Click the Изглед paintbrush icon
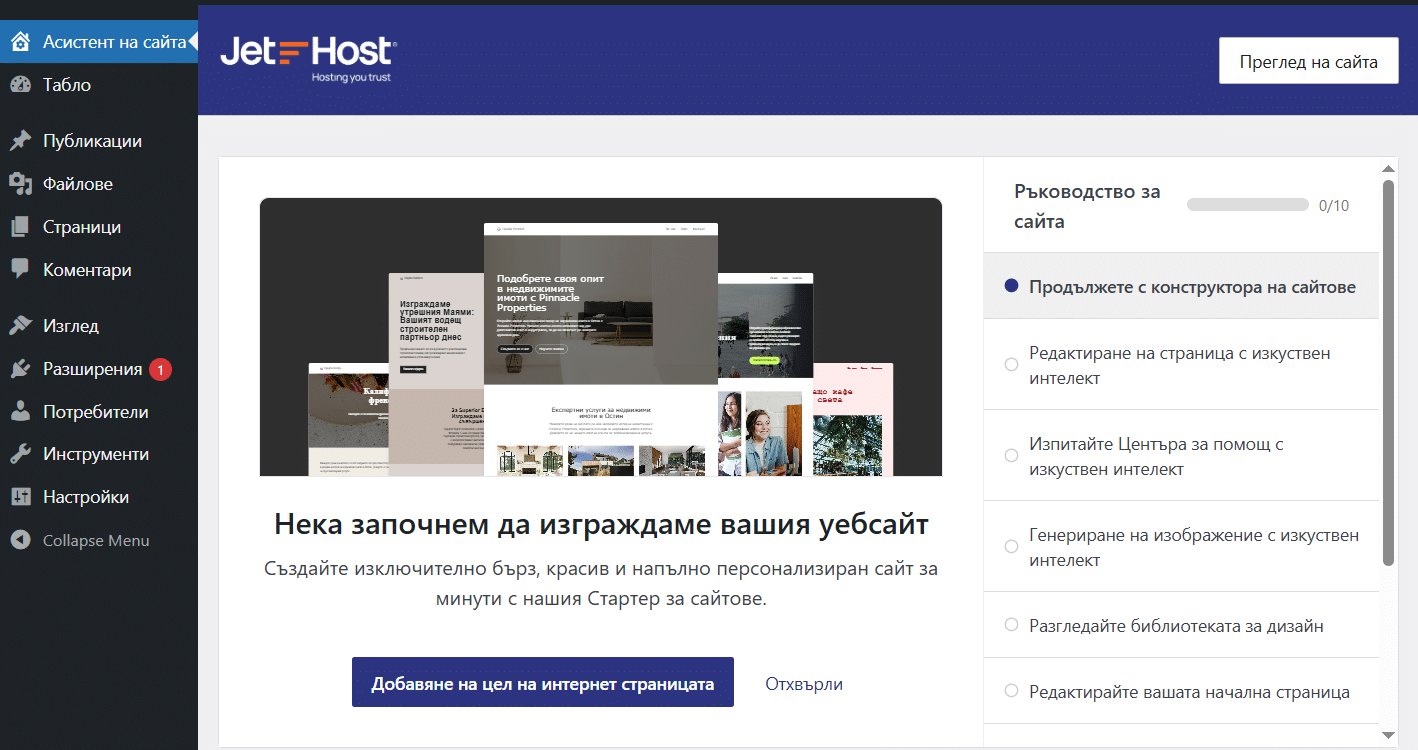Image resolution: width=1418 pixels, height=750 pixels. click(x=20, y=326)
